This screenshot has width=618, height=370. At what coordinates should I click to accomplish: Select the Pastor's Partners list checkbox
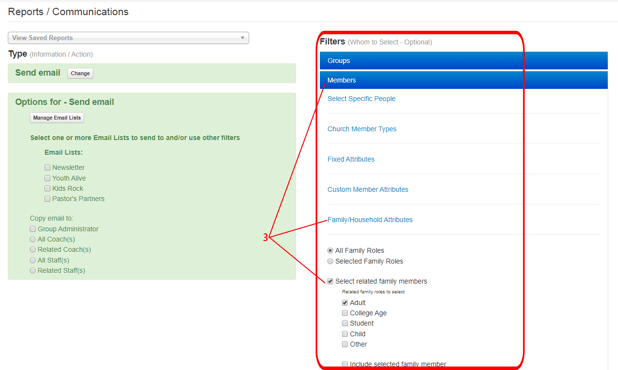pyautogui.click(x=47, y=199)
